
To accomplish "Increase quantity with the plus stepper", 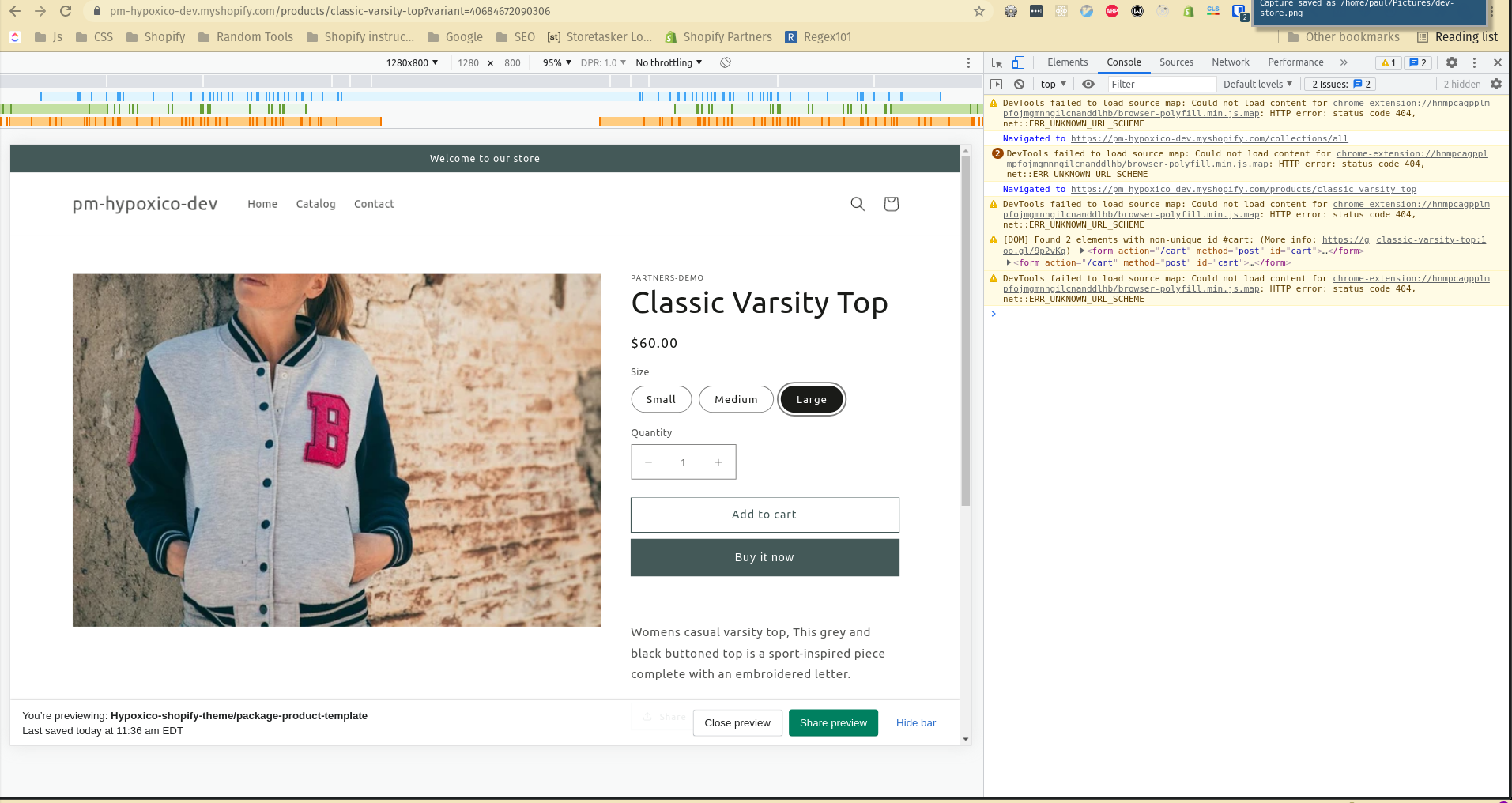I will 718,462.
